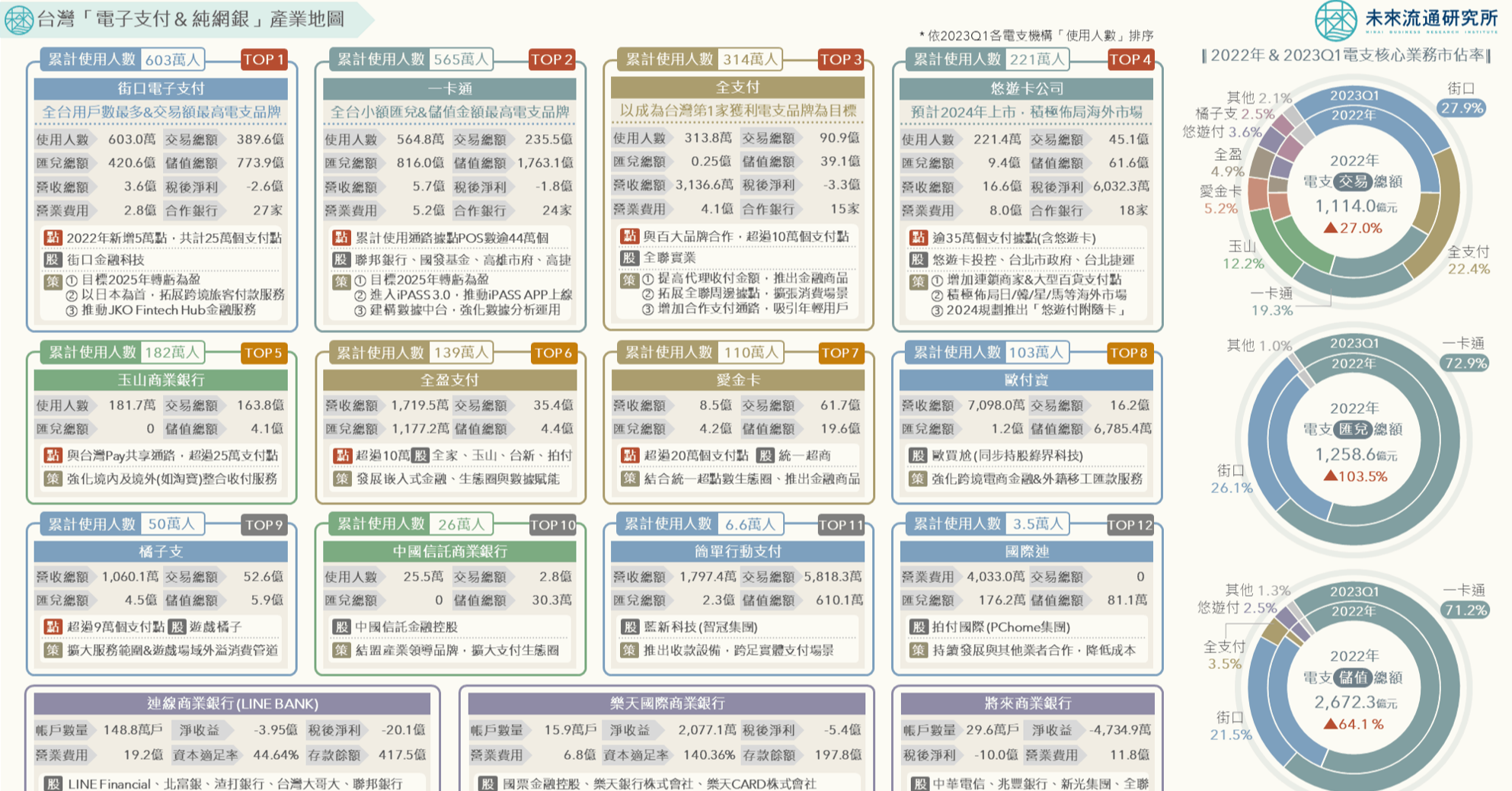Click the ▲27.0% growth figure
Screen dimensions: 1512x791
tap(1353, 228)
